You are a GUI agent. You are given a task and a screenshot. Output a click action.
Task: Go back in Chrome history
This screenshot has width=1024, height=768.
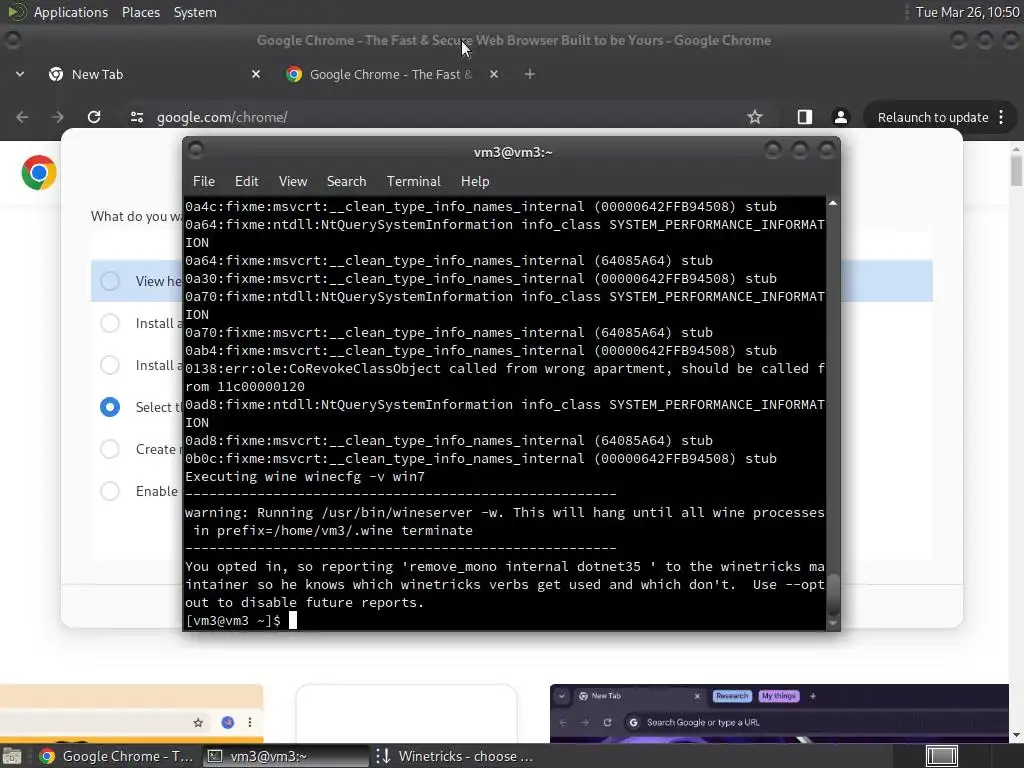pos(22,117)
